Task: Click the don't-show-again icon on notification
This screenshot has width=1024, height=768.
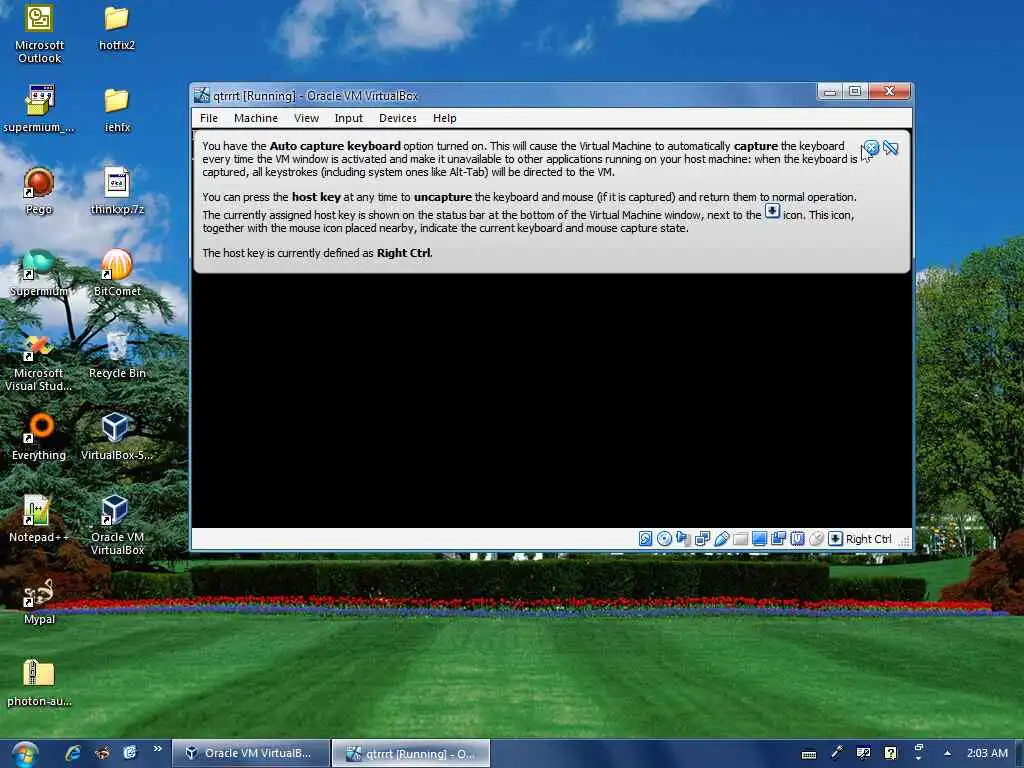Action: pos(891,148)
